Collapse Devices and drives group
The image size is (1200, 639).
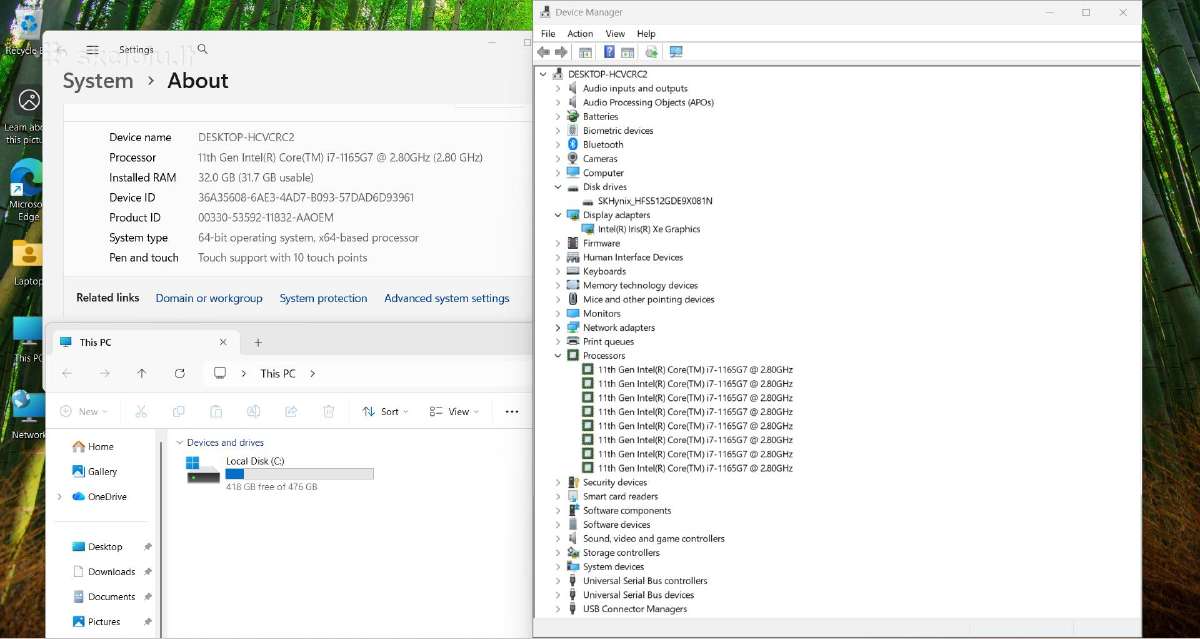coord(179,442)
